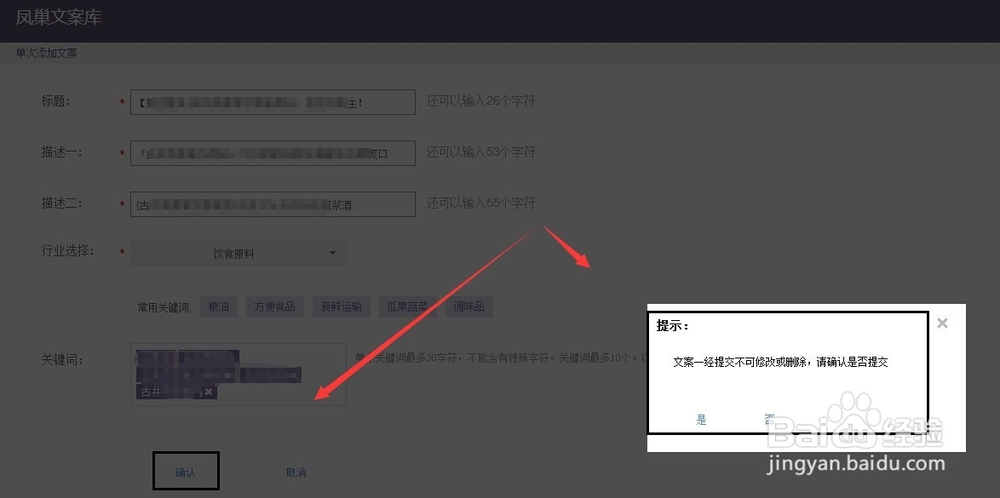Click the 是 confirm option in the dialog
The width and height of the screenshot is (1000, 498).
(702, 420)
